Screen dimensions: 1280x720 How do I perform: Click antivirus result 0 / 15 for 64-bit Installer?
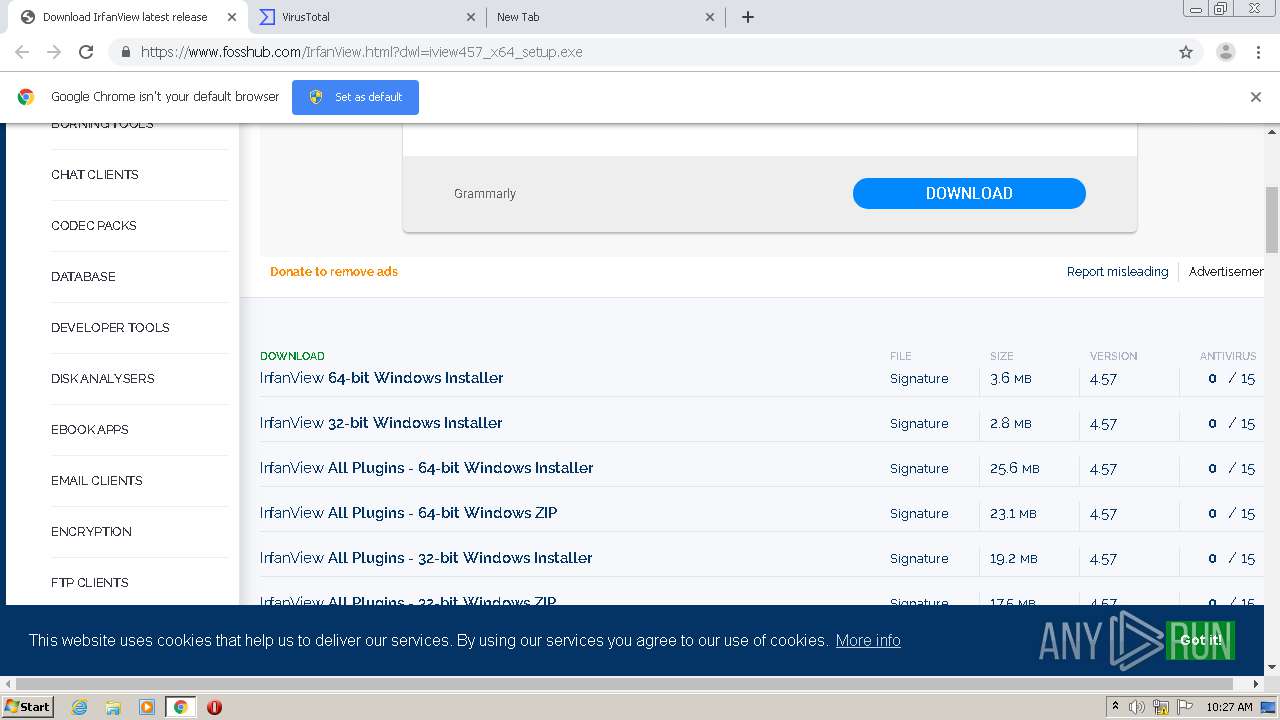(x=1231, y=378)
